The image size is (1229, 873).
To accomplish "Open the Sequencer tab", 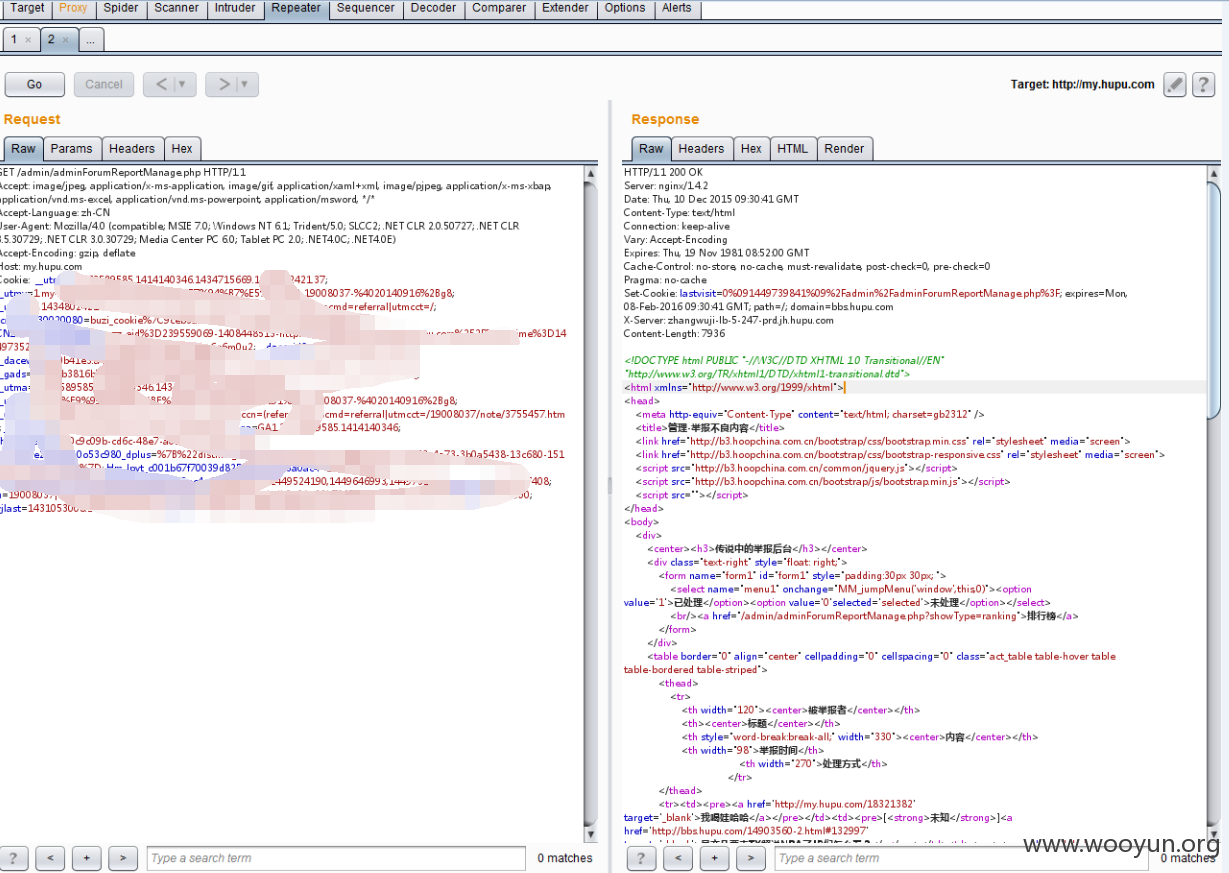I will 366,8.
